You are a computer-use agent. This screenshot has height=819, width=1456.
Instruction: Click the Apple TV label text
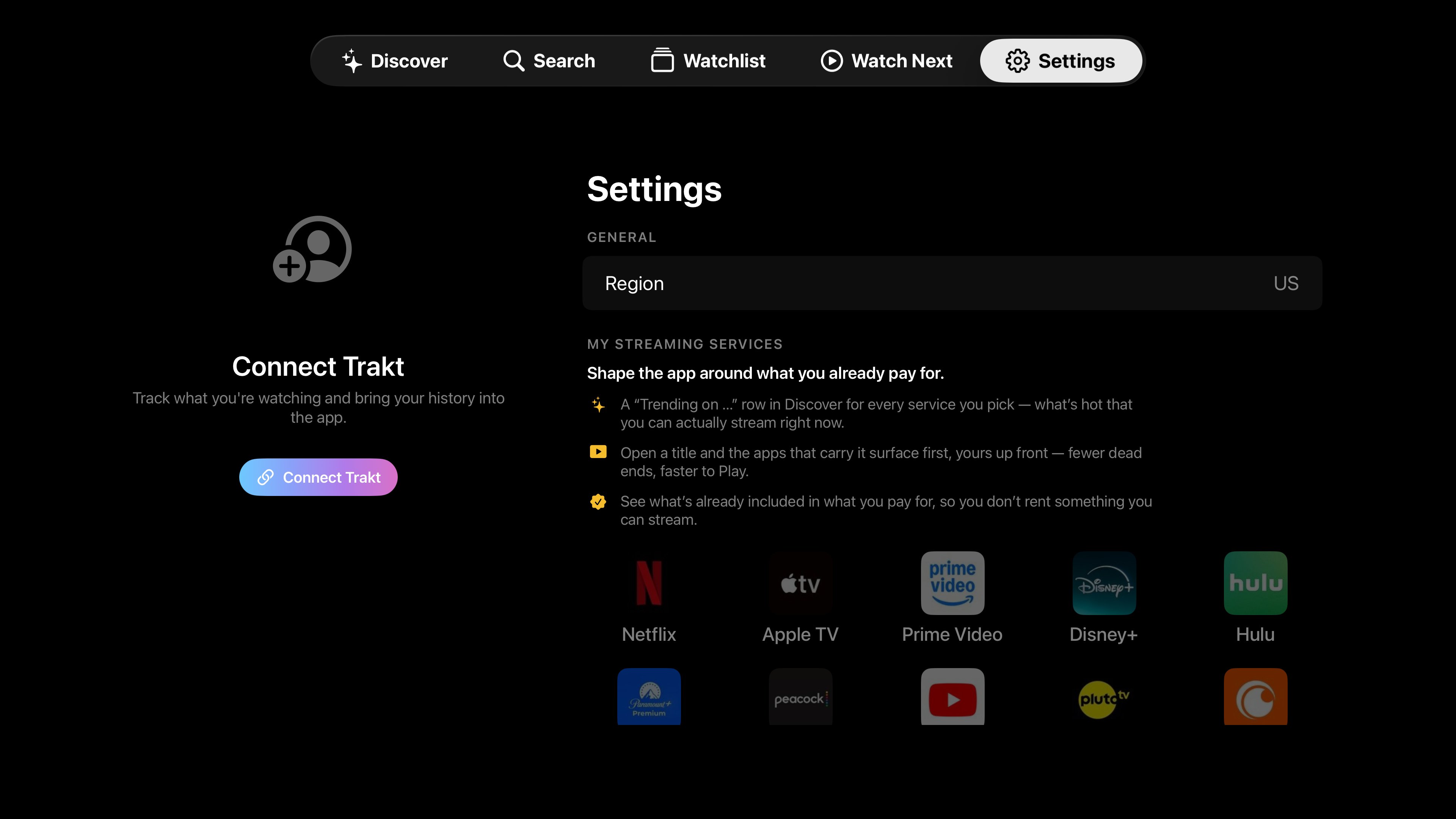tap(800, 635)
